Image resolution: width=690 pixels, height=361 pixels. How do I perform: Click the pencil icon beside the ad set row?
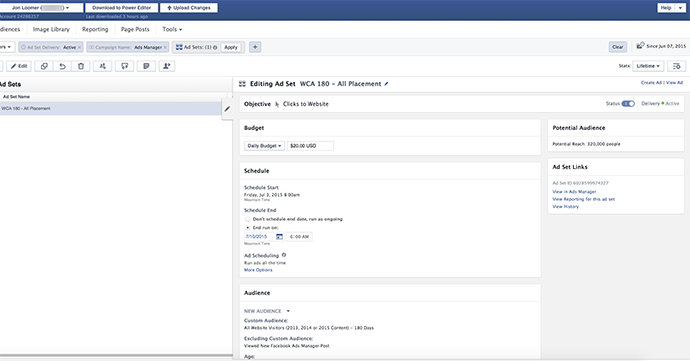click(x=227, y=109)
